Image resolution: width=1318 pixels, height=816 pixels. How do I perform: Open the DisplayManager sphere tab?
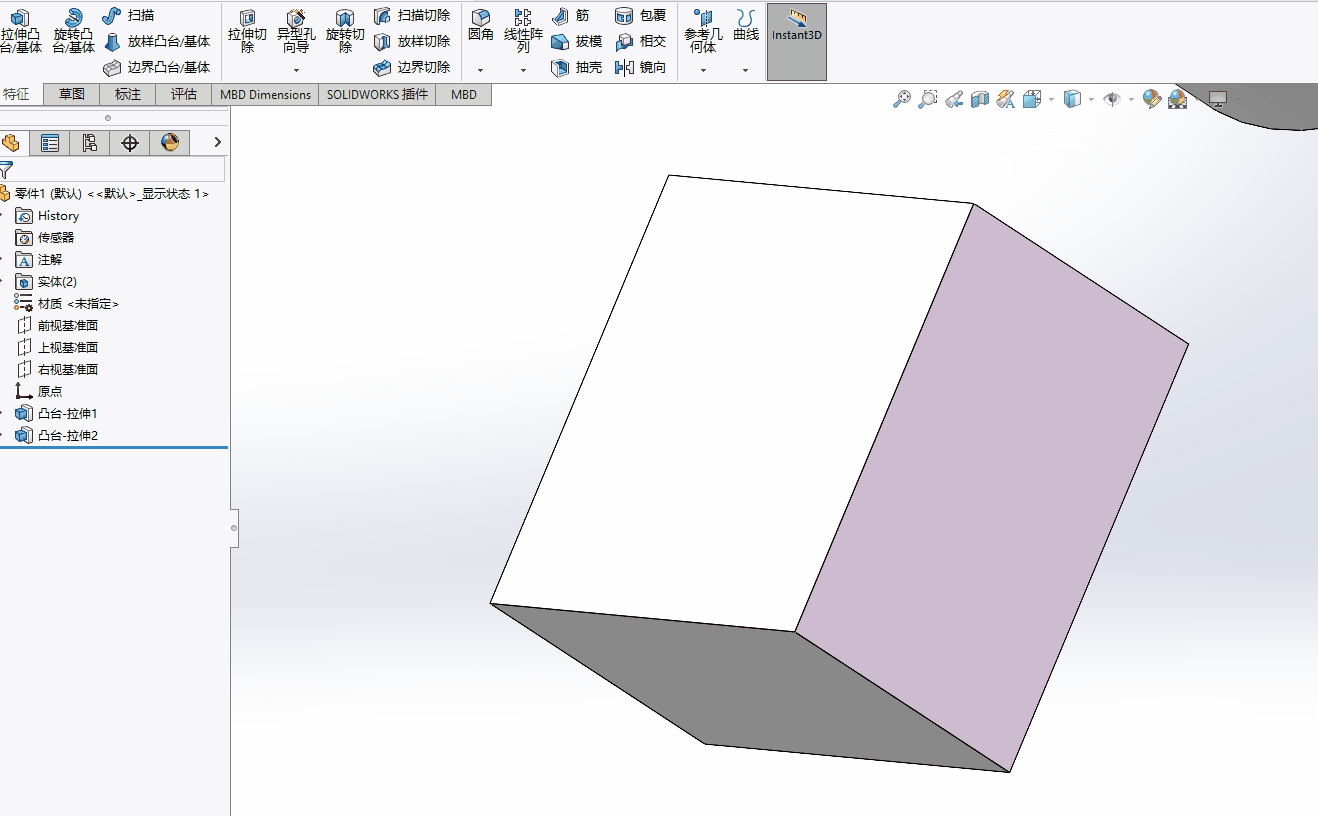tap(170, 143)
